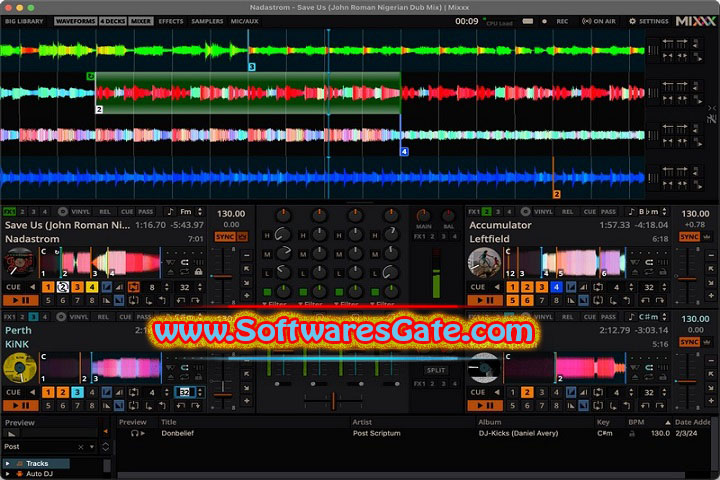
Task: Toggle FX 3 assignment on Perth deck
Action: point(33,316)
